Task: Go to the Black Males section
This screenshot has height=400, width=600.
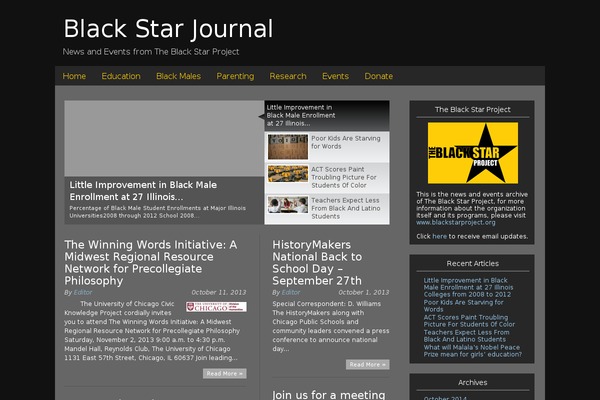Action: [178, 76]
